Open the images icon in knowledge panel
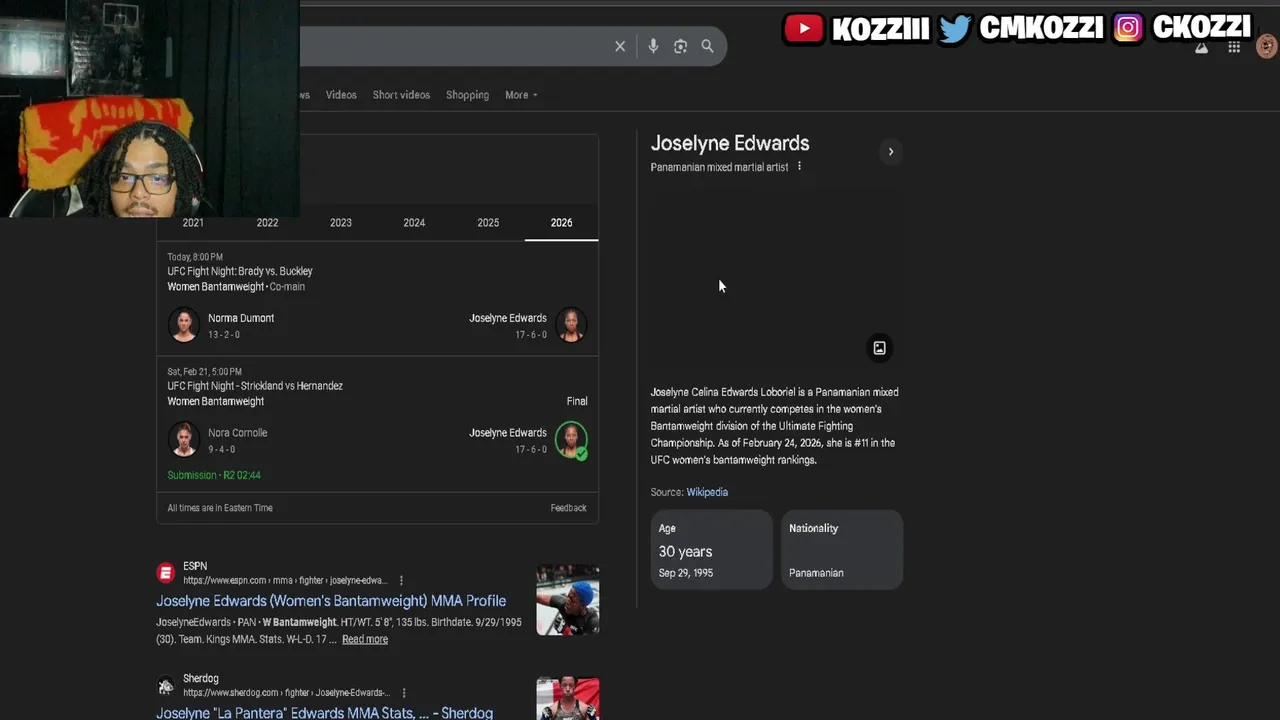Viewport: 1280px width, 720px height. 879,348
